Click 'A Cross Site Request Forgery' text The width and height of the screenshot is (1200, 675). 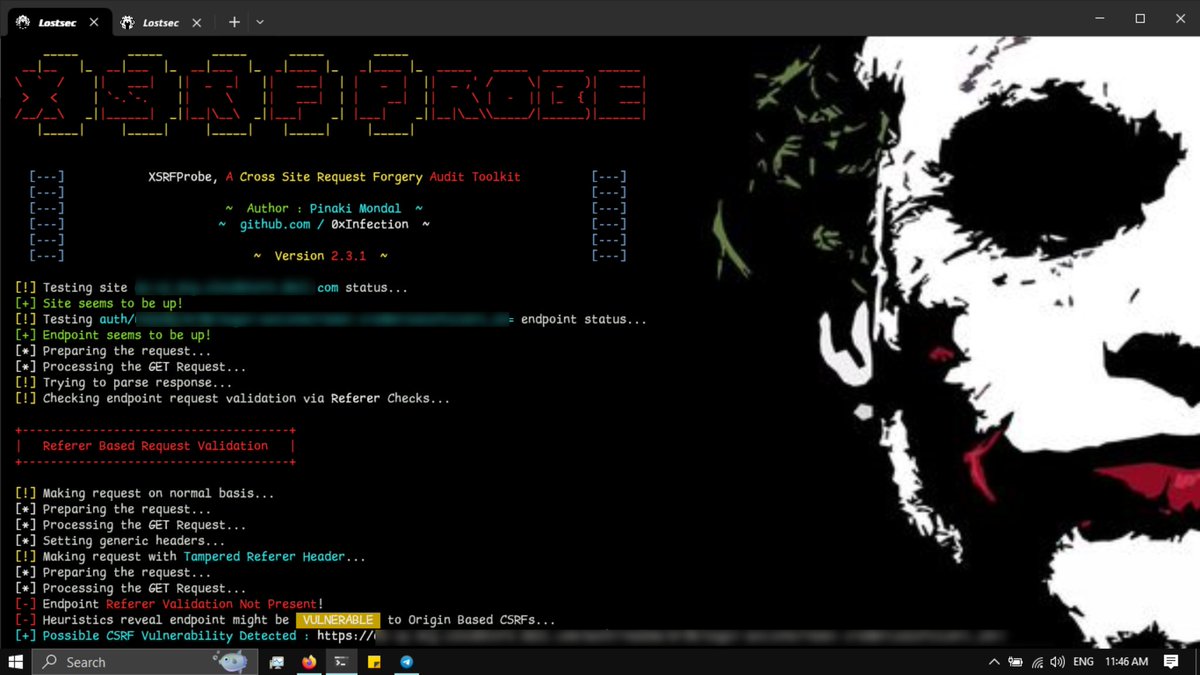click(324, 177)
